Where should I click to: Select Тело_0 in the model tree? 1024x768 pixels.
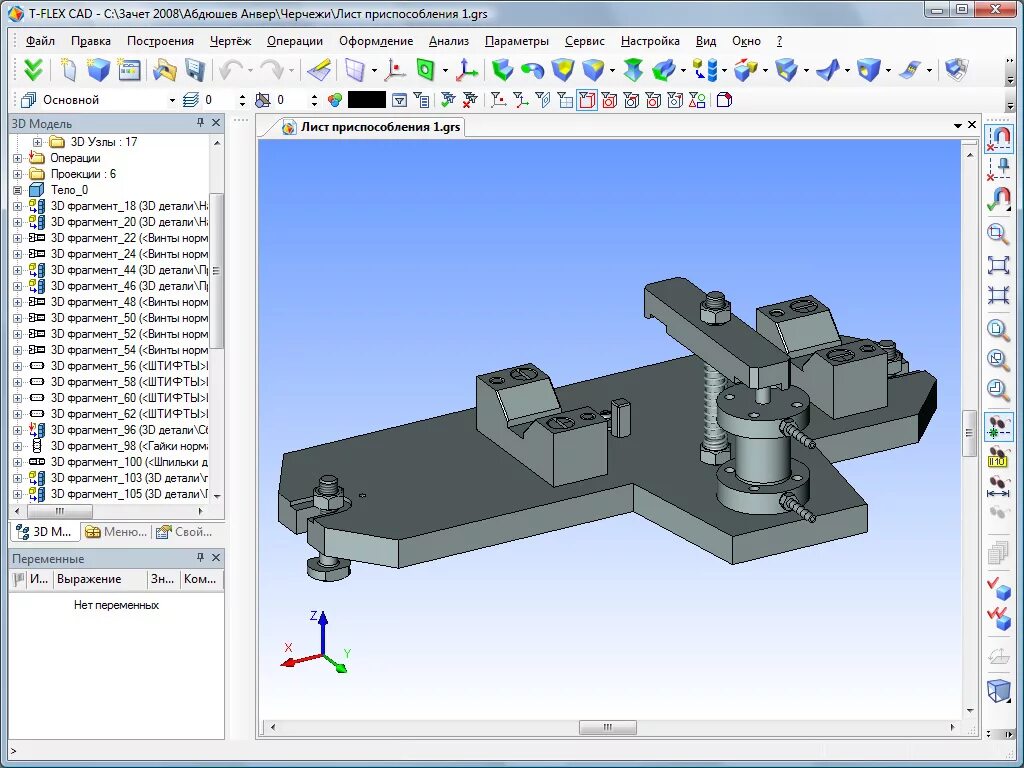pos(69,190)
